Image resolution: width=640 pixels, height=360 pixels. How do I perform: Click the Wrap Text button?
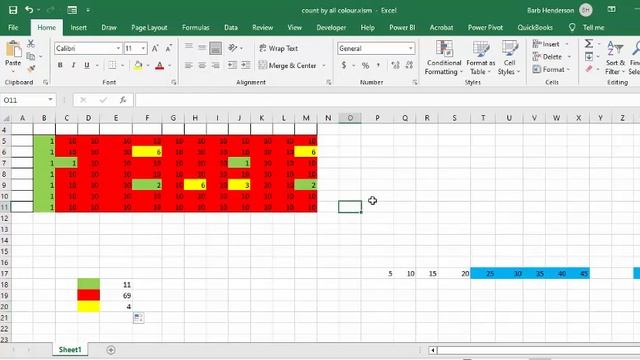tap(279, 48)
